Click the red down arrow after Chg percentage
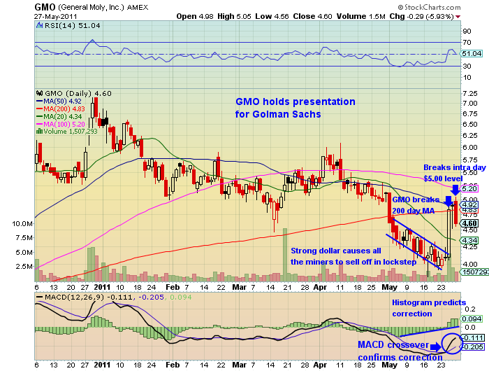This screenshot has height=371, width=489. pos(458,17)
